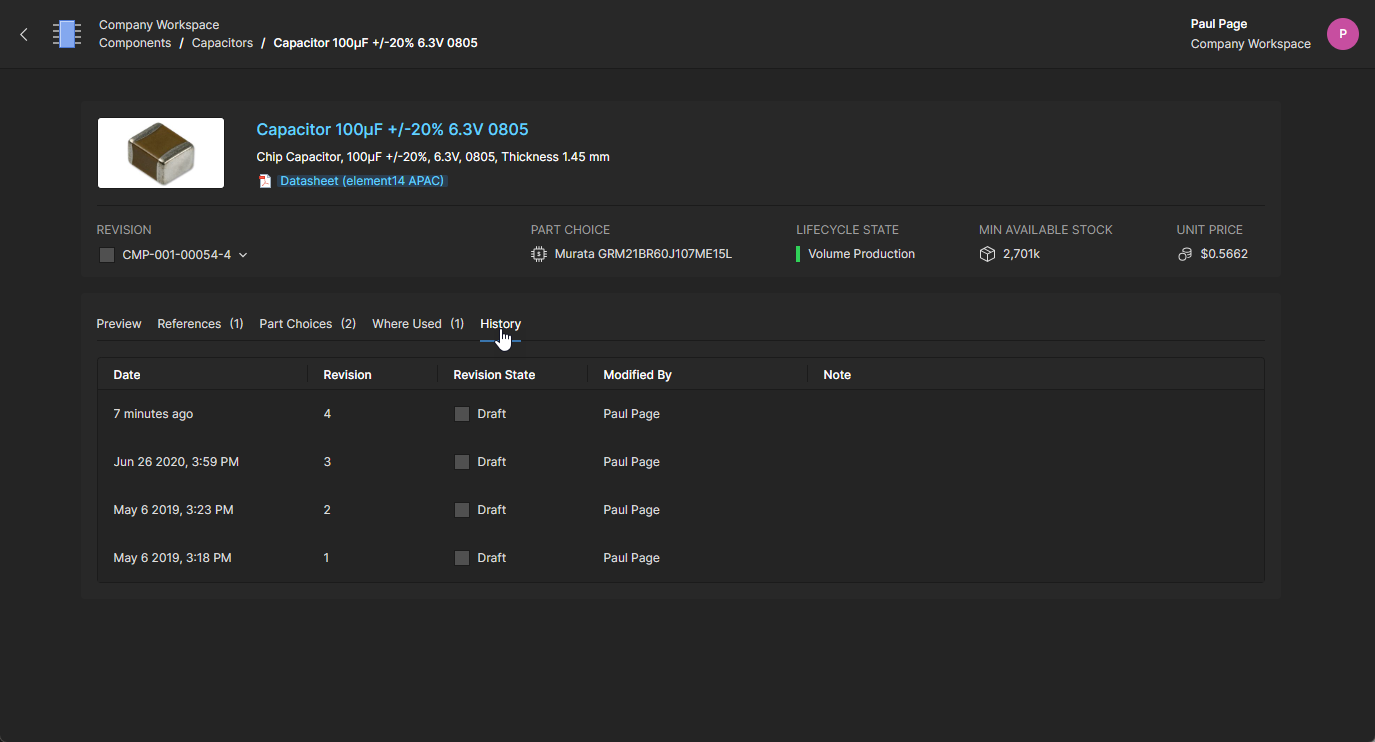Image resolution: width=1375 pixels, height=742 pixels.
Task: Expand the CMP-001-00054-4 revision dropdown
Action: (243, 255)
